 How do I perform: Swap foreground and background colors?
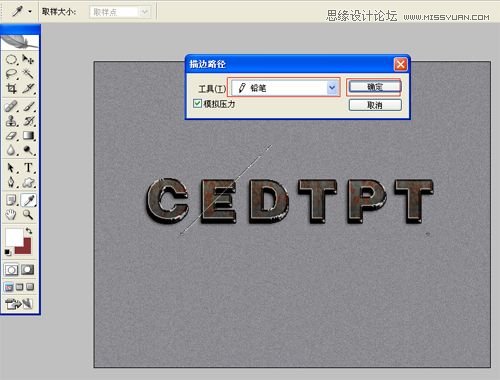(29, 231)
